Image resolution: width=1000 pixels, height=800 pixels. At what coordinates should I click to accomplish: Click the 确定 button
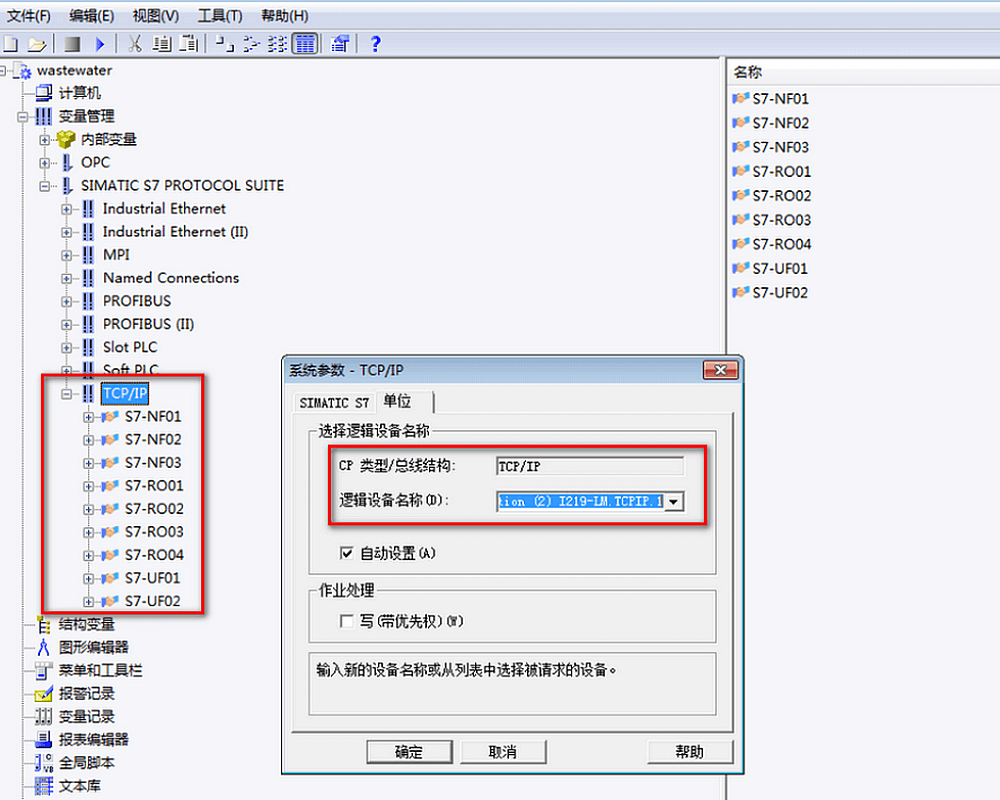point(409,752)
